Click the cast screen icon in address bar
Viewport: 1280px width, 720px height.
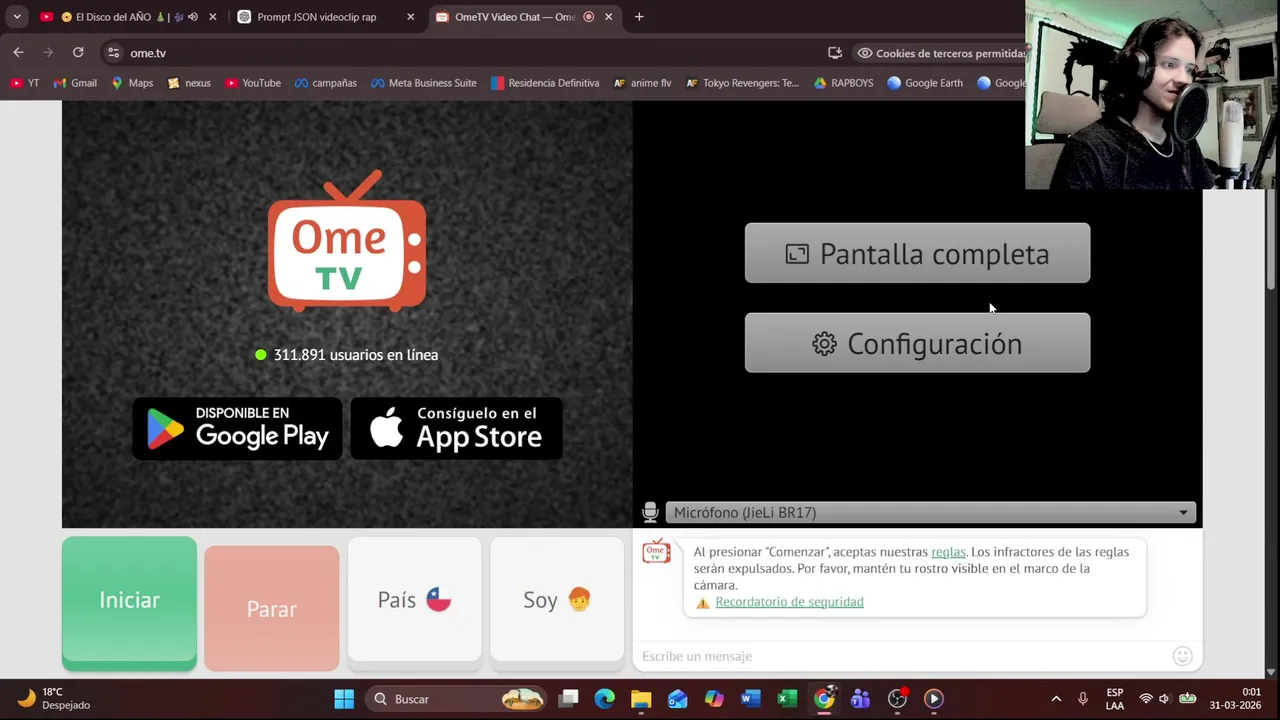(x=835, y=53)
